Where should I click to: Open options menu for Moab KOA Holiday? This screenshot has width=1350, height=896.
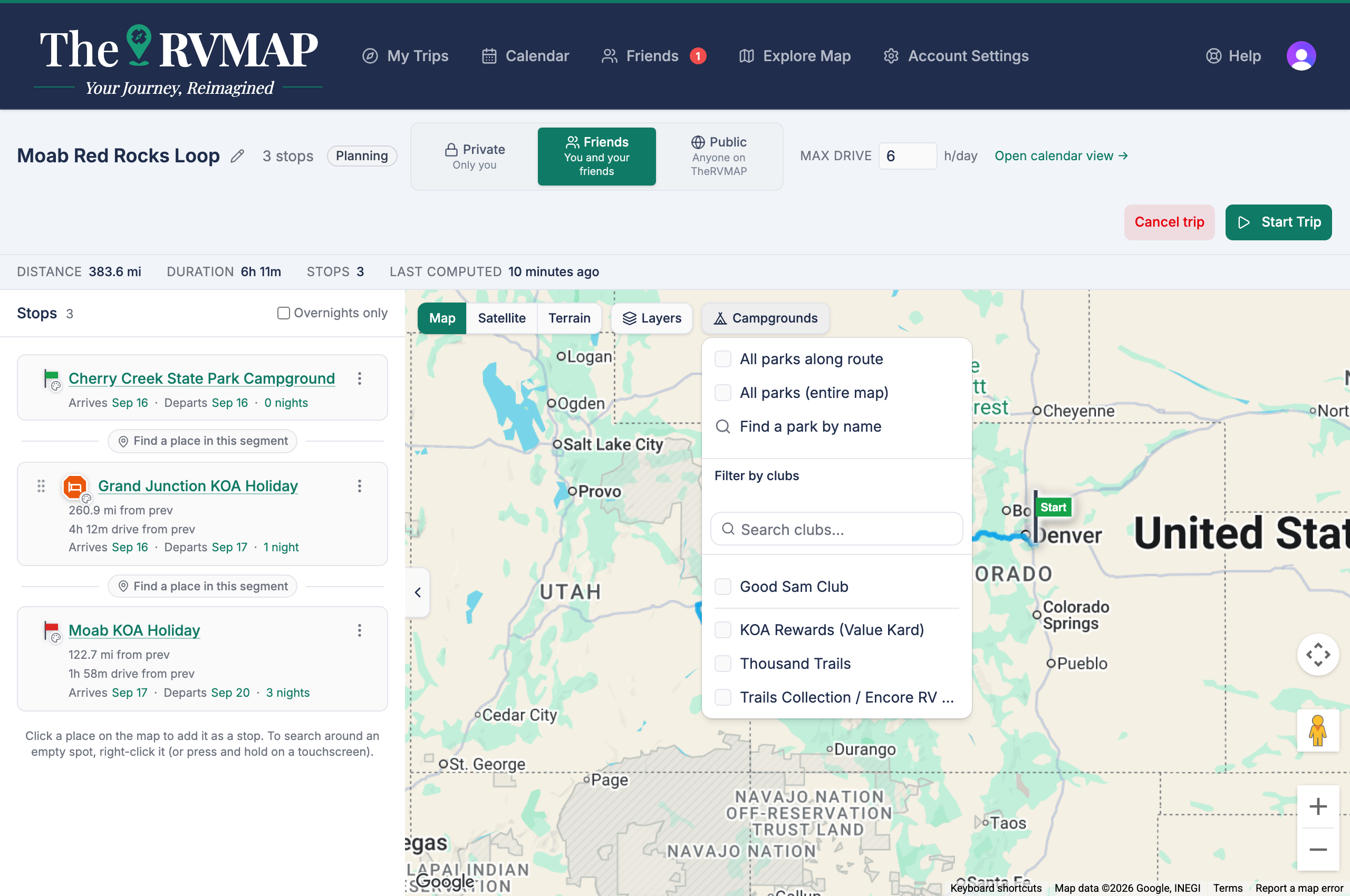[x=359, y=630]
